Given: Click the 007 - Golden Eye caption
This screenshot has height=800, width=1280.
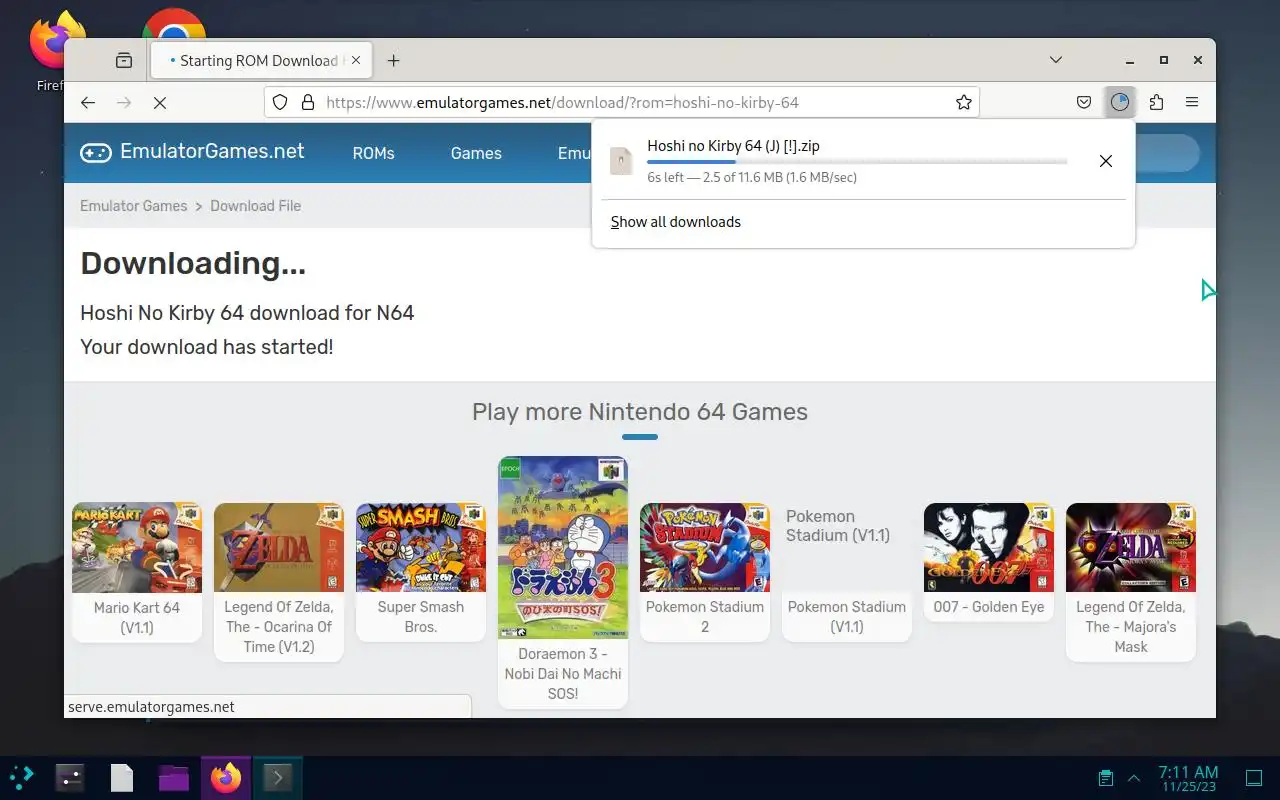Looking at the screenshot, I should (989, 607).
